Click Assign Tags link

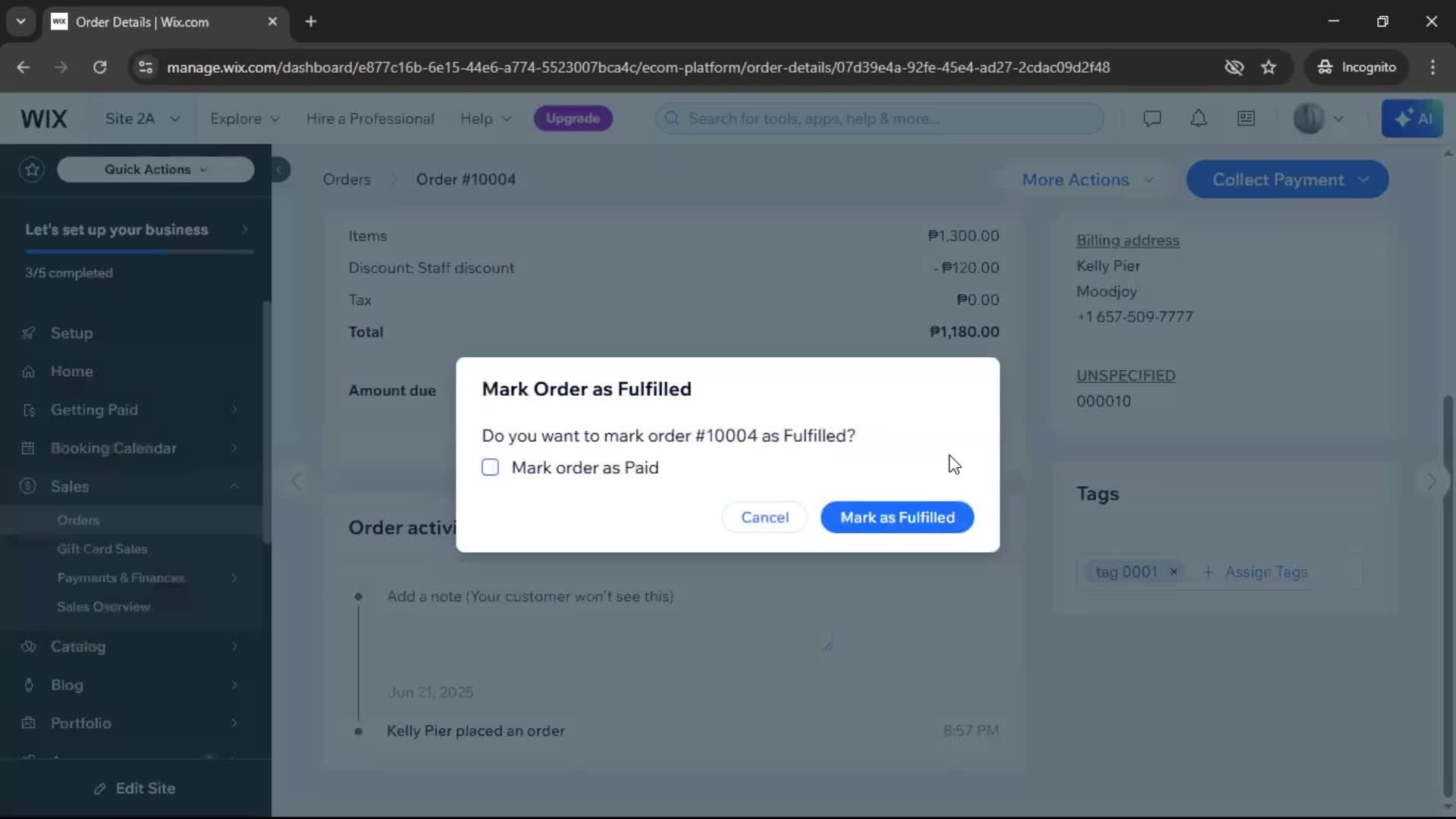point(1255,572)
